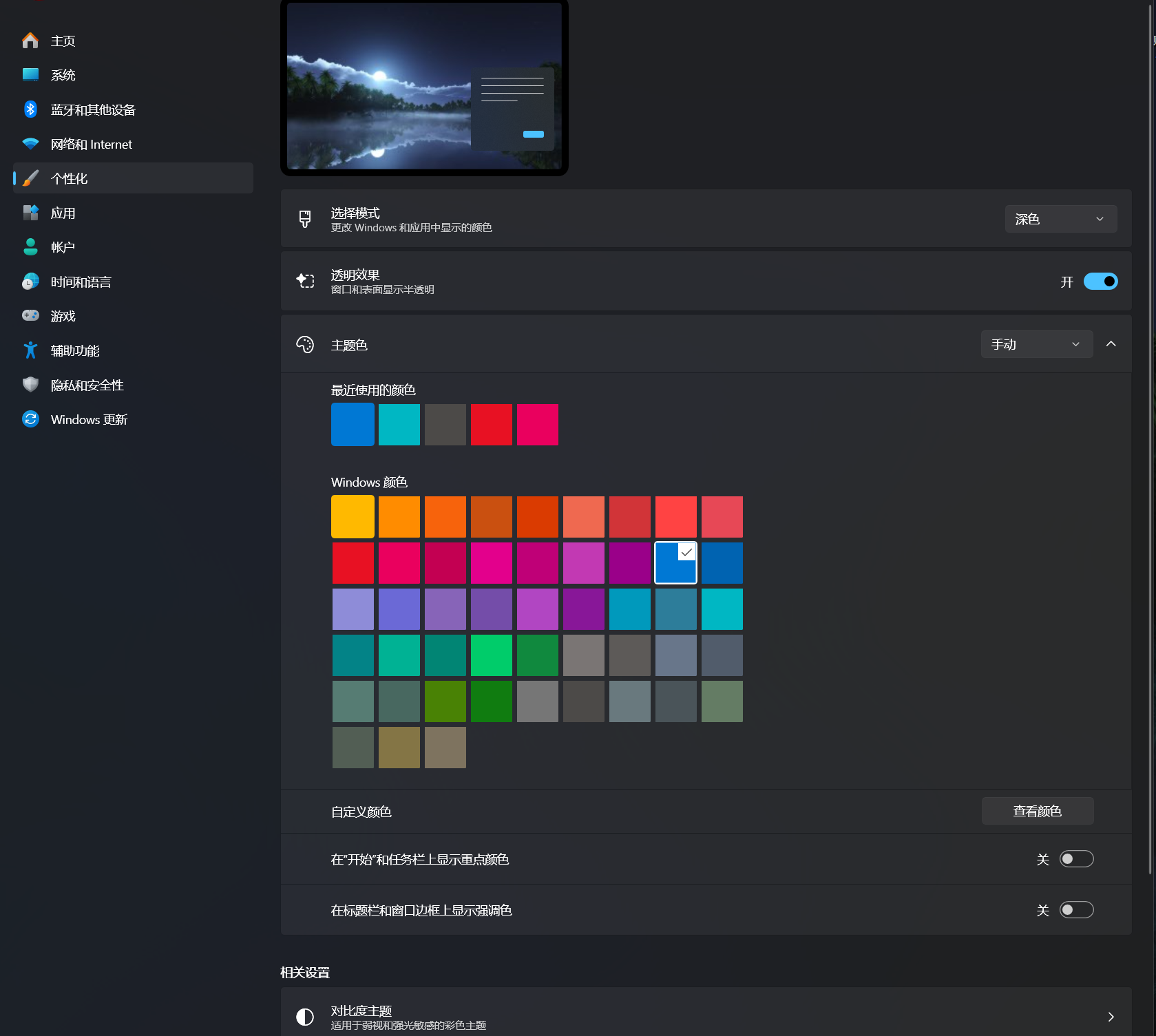Turn off the 透明效果 toggle
Image resolution: width=1156 pixels, height=1036 pixels.
(x=1100, y=282)
